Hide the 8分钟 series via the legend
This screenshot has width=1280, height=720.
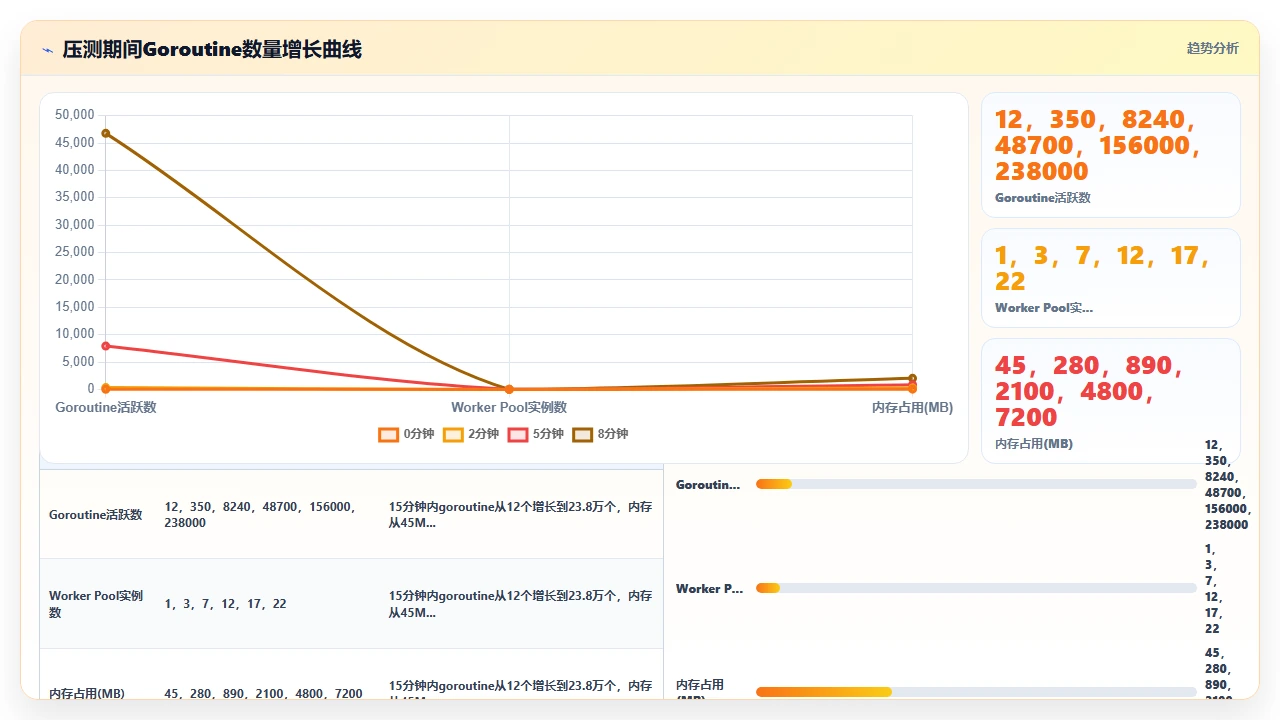click(600, 434)
